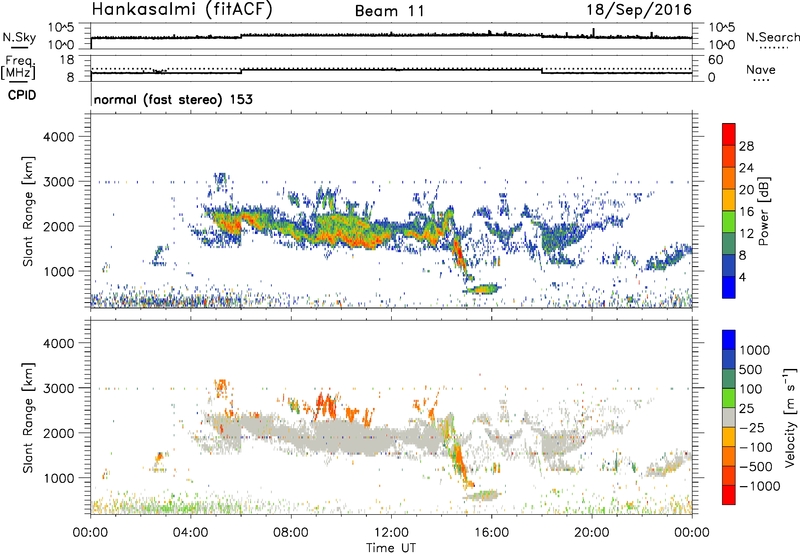
Task: Click the 'Beam 11' label
Action: click(390, 11)
